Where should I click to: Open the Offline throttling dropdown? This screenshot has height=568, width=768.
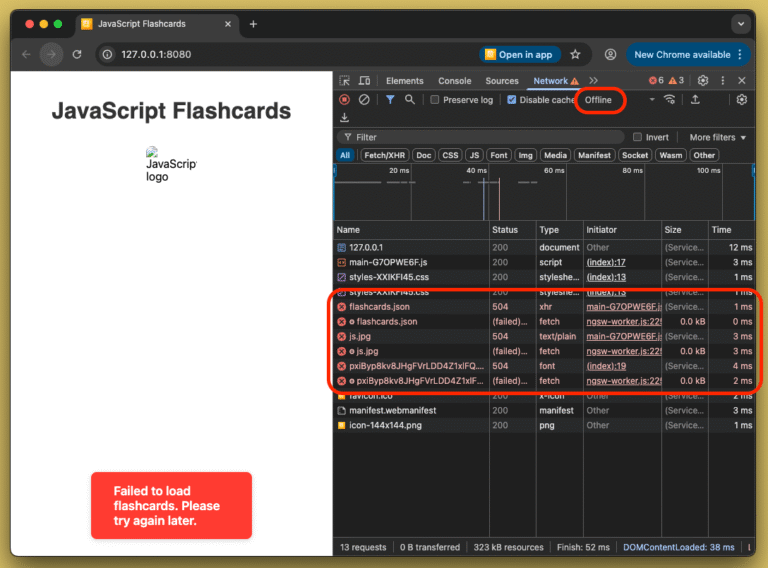(620, 100)
